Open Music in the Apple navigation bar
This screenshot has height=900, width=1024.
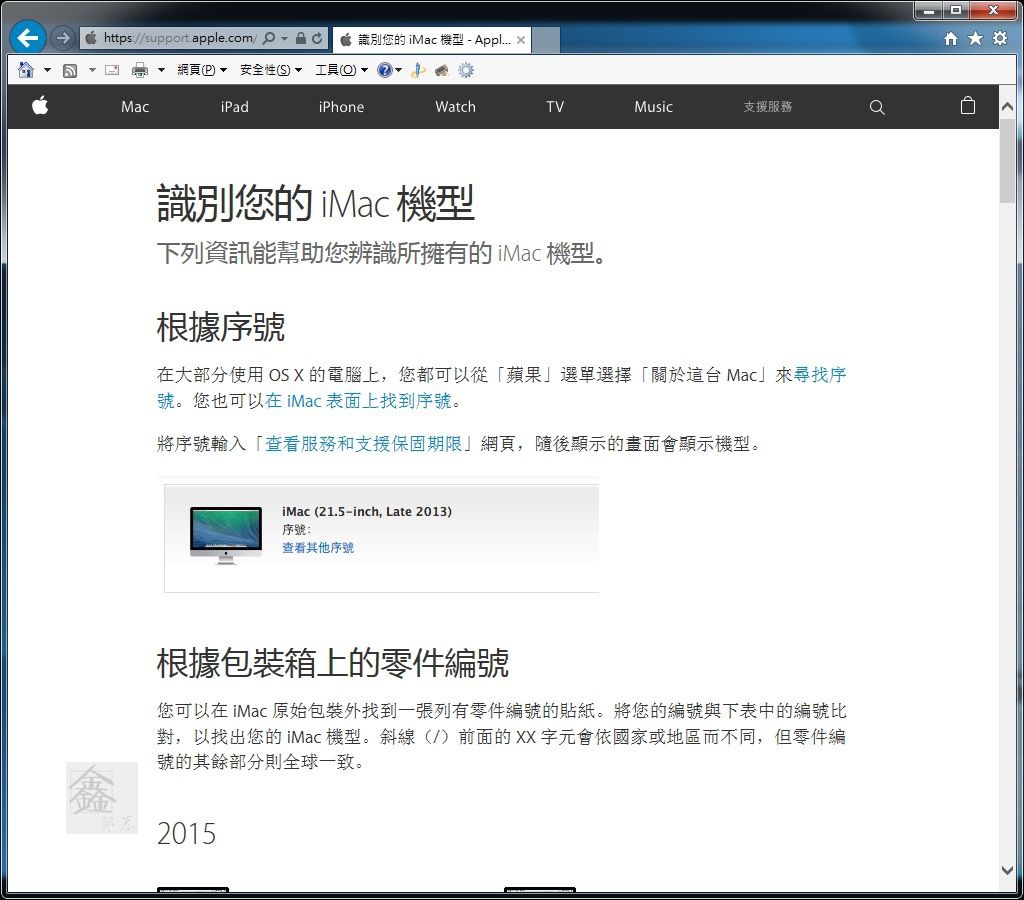(654, 107)
